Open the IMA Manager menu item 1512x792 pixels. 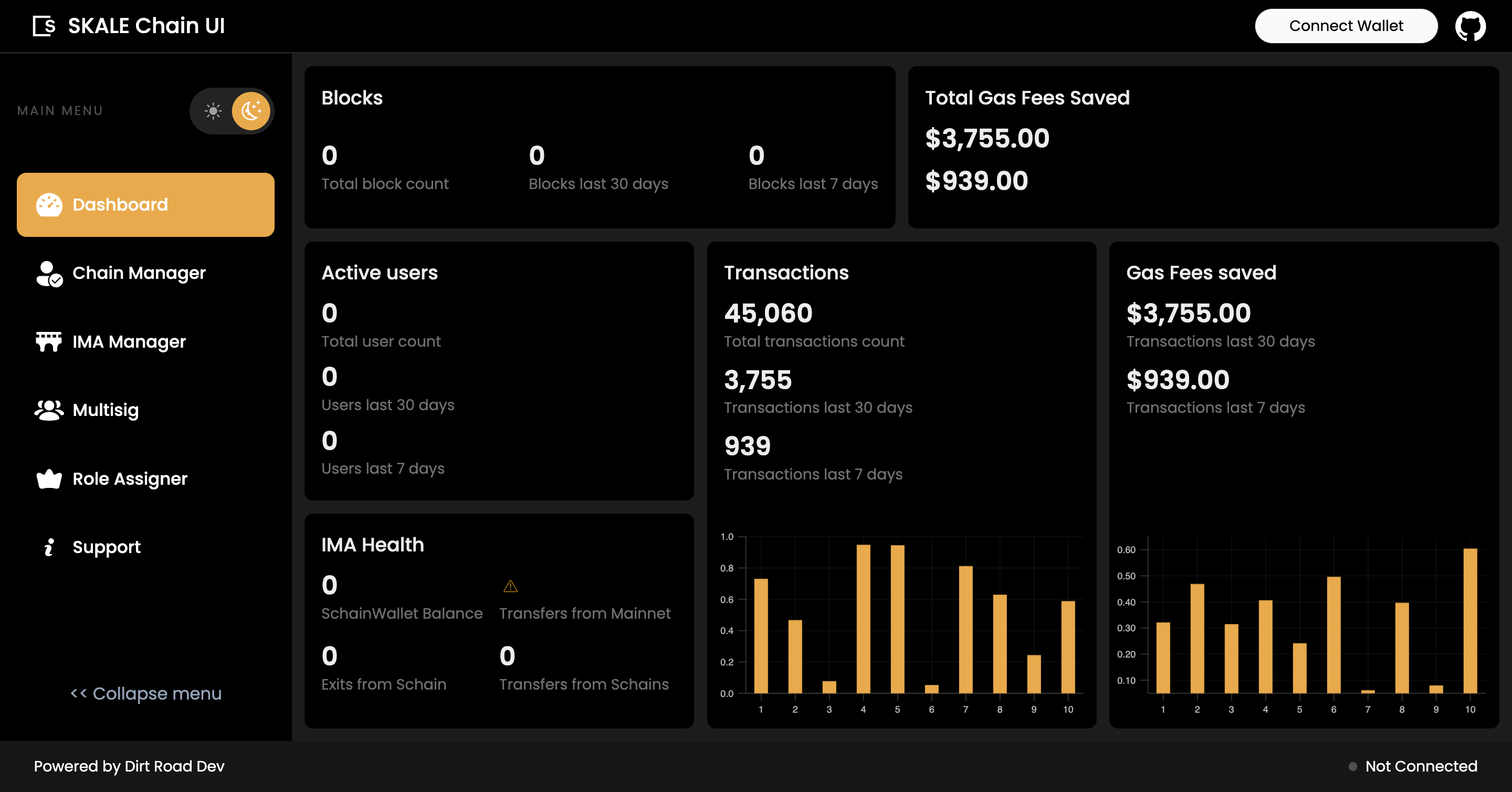pyautogui.click(x=145, y=342)
